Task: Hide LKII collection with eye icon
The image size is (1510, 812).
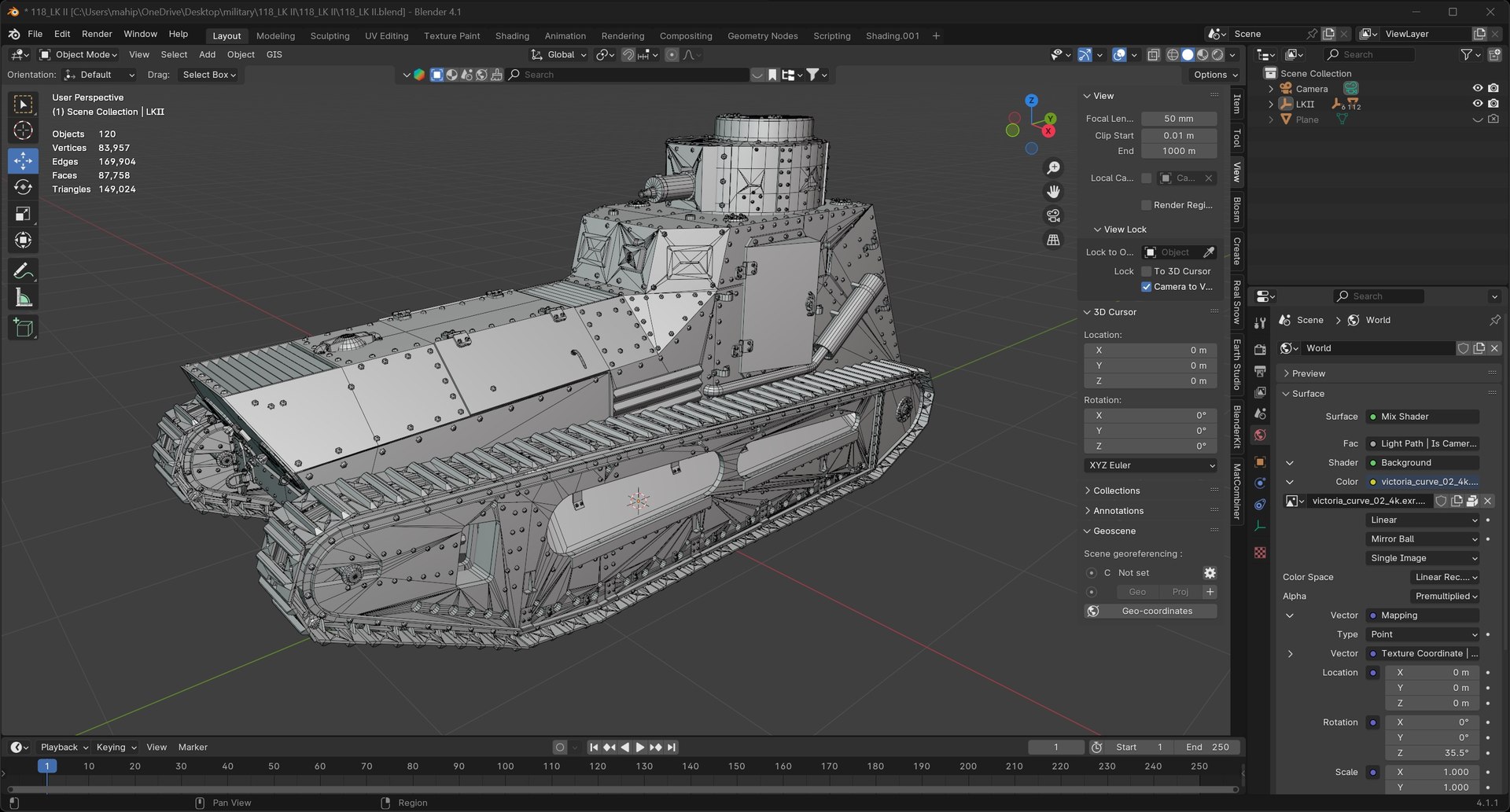Action: 1477,104
